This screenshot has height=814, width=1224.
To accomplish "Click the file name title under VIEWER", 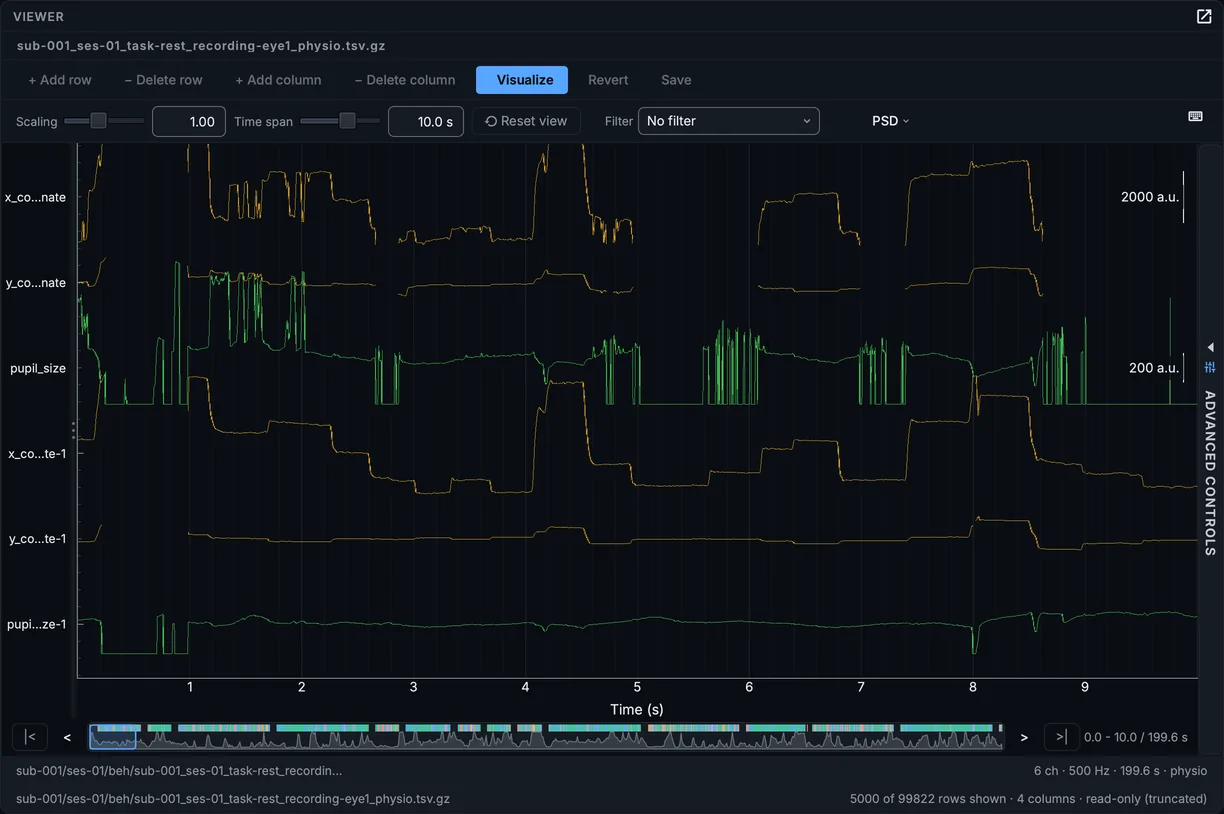I will tap(201, 46).
